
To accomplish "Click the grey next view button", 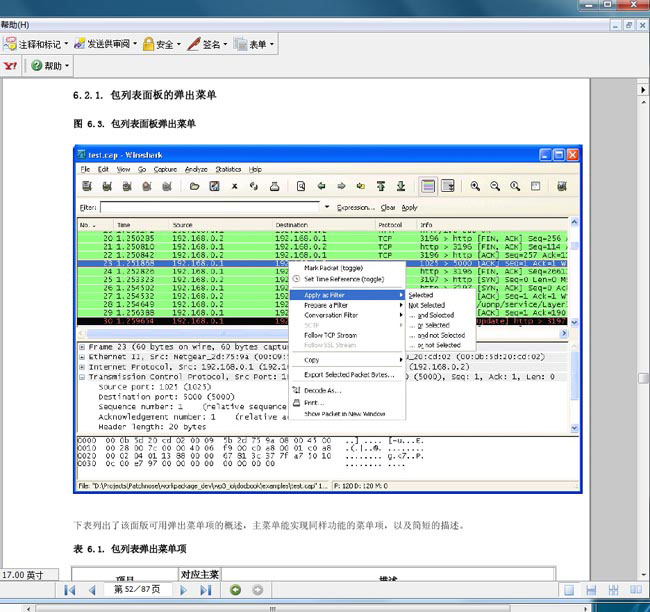I will click(x=257, y=590).
